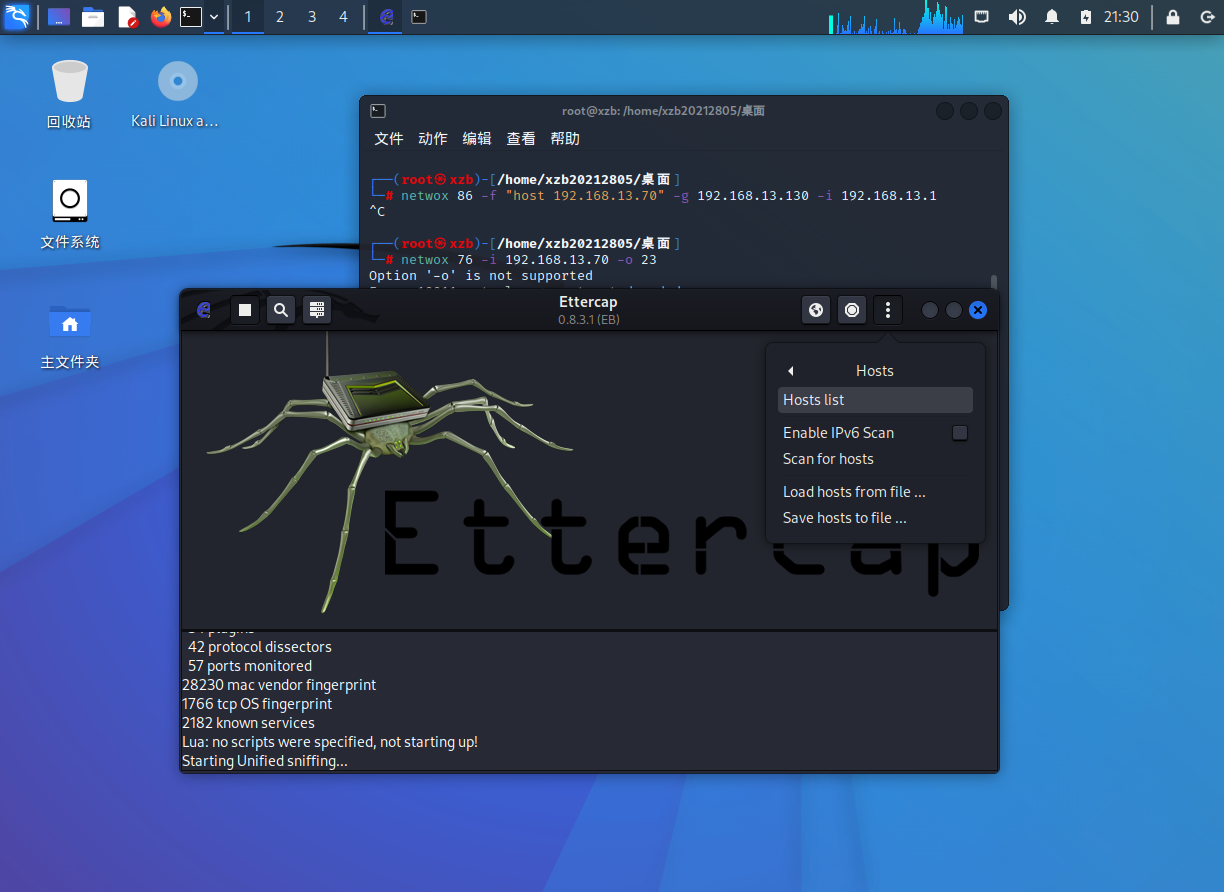Click the magnifier scan-hosts icon in Ettercap
The width and height of the screenshot is (1224, 892).
pos(281,310)
